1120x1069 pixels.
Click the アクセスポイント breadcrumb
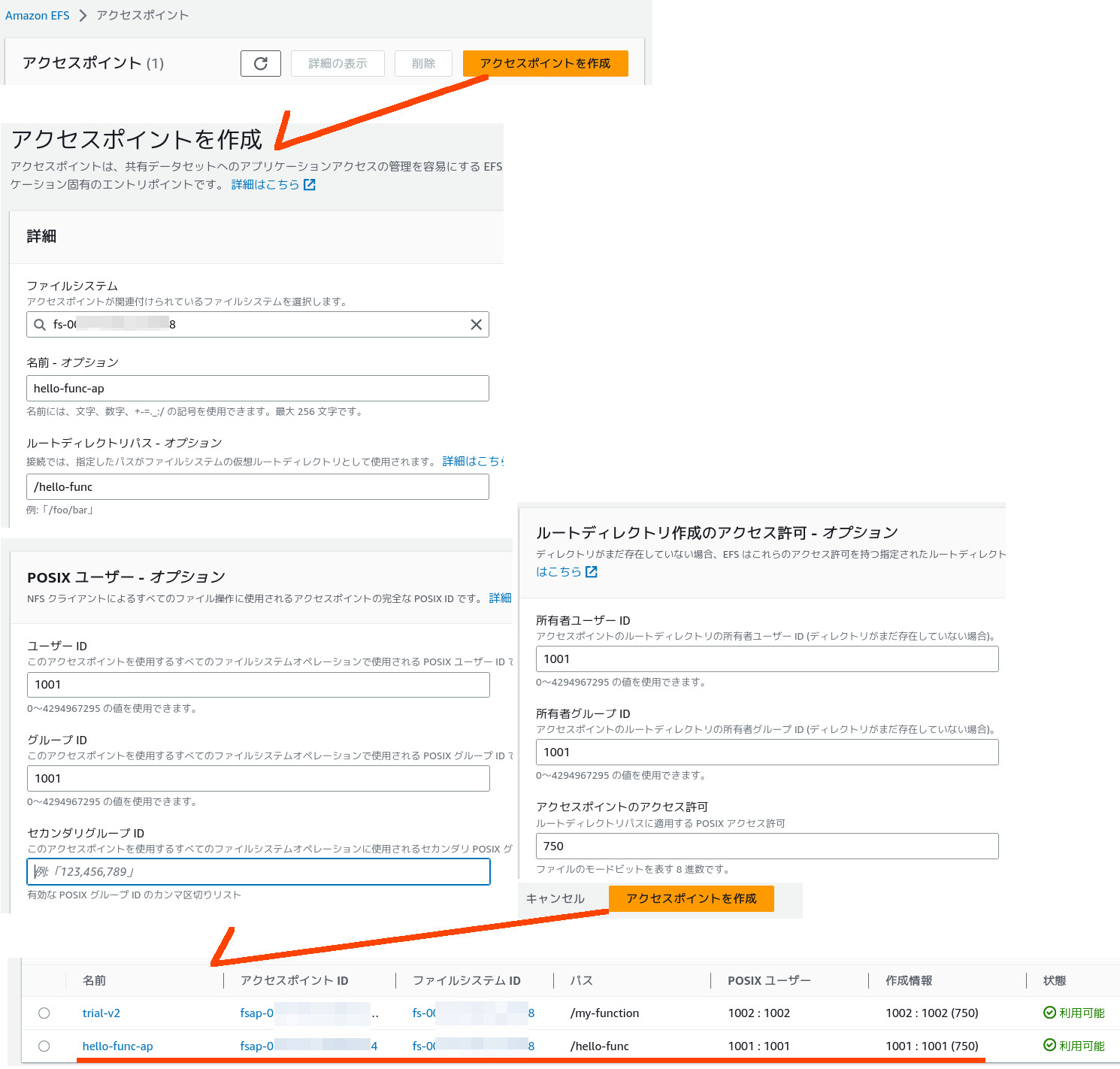click(x=142, y=15)
